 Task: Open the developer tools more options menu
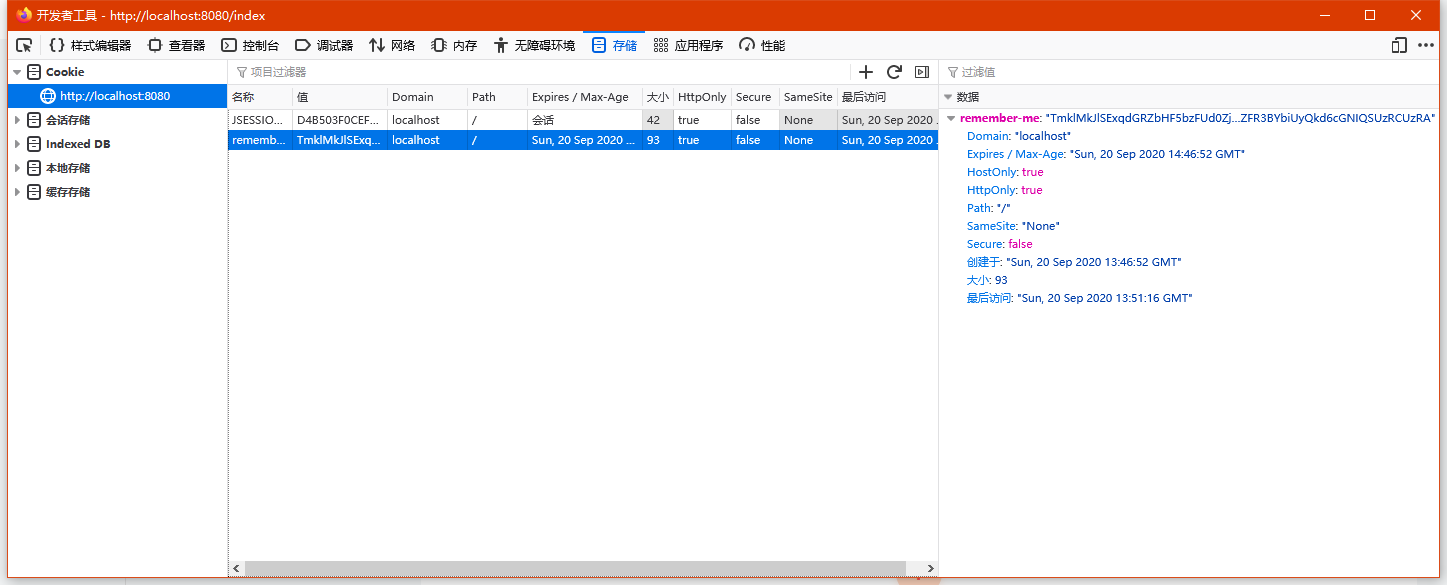coord(1426,45)
